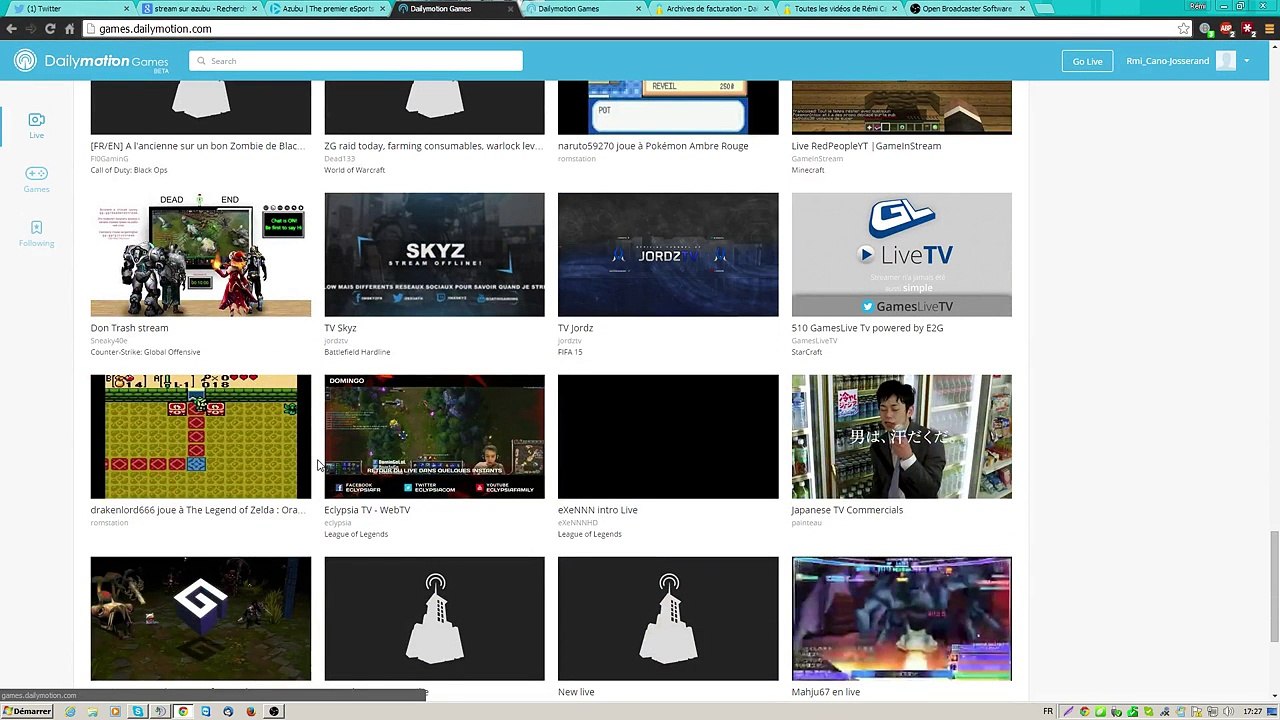This screenshot has height=720, width=1280.
Task: Open the New live placeholder thumbnail
Action: [668, 619]
